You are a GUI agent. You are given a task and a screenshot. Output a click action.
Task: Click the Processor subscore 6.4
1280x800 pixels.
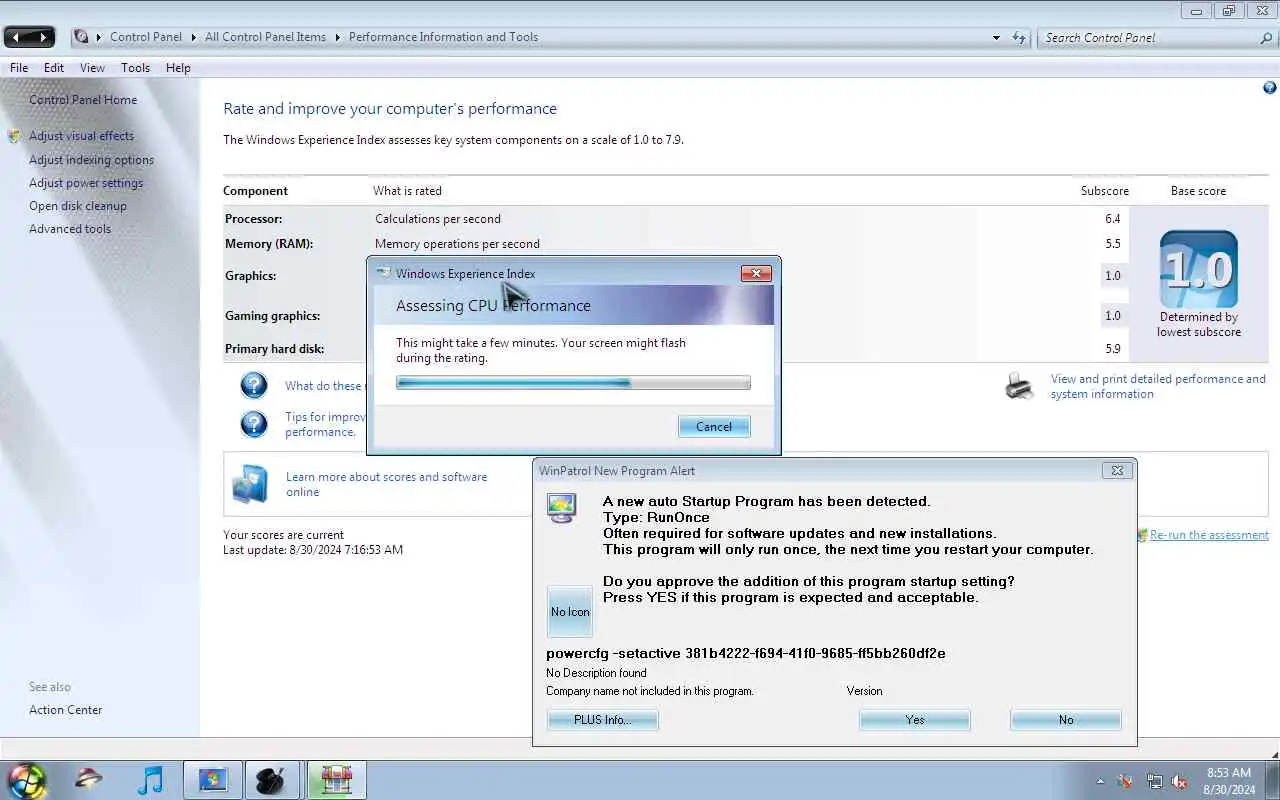[x=1113, y=219]
